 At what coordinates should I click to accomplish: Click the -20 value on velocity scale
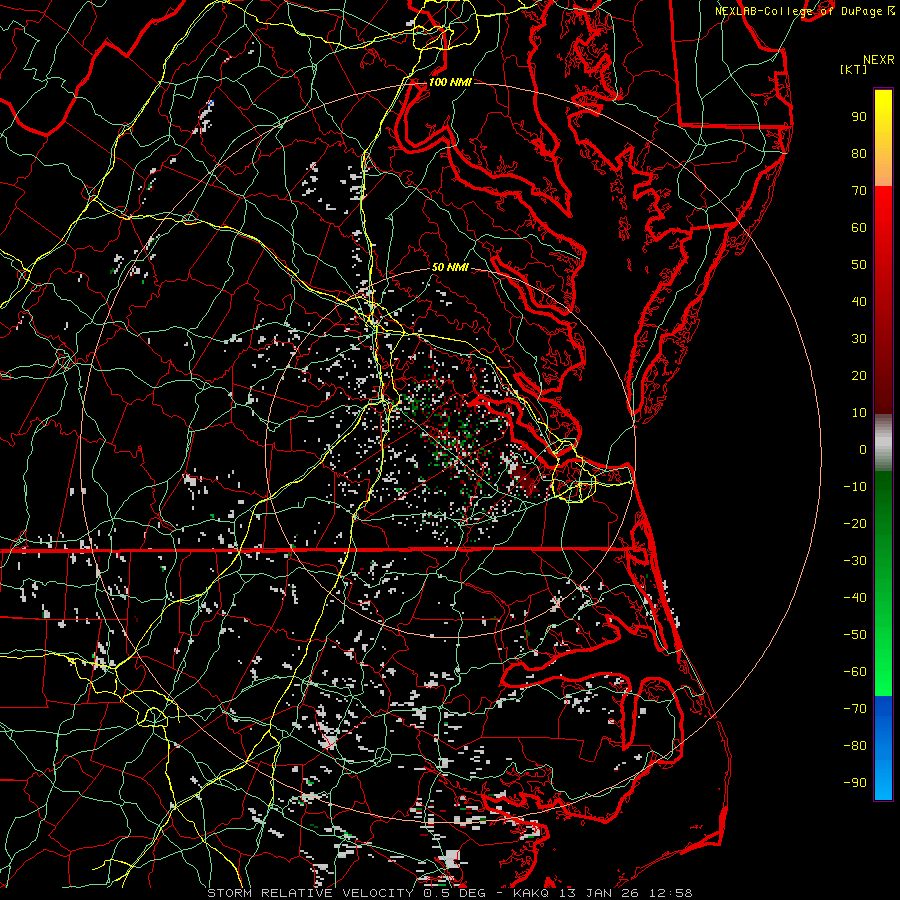(x=855, y=524)
